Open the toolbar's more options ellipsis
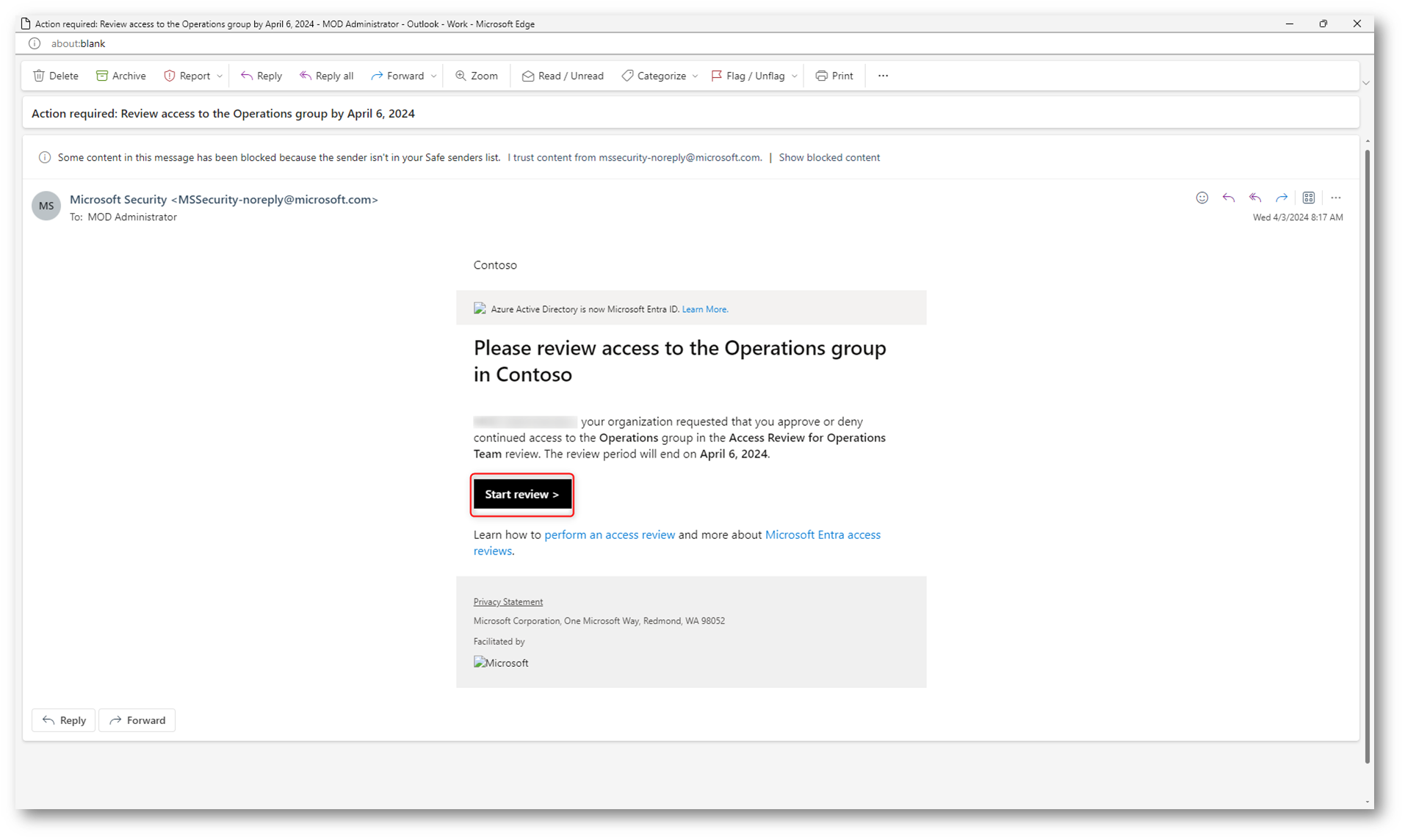This screenshot has width=1405, height=840. click(x=883, y=76)
